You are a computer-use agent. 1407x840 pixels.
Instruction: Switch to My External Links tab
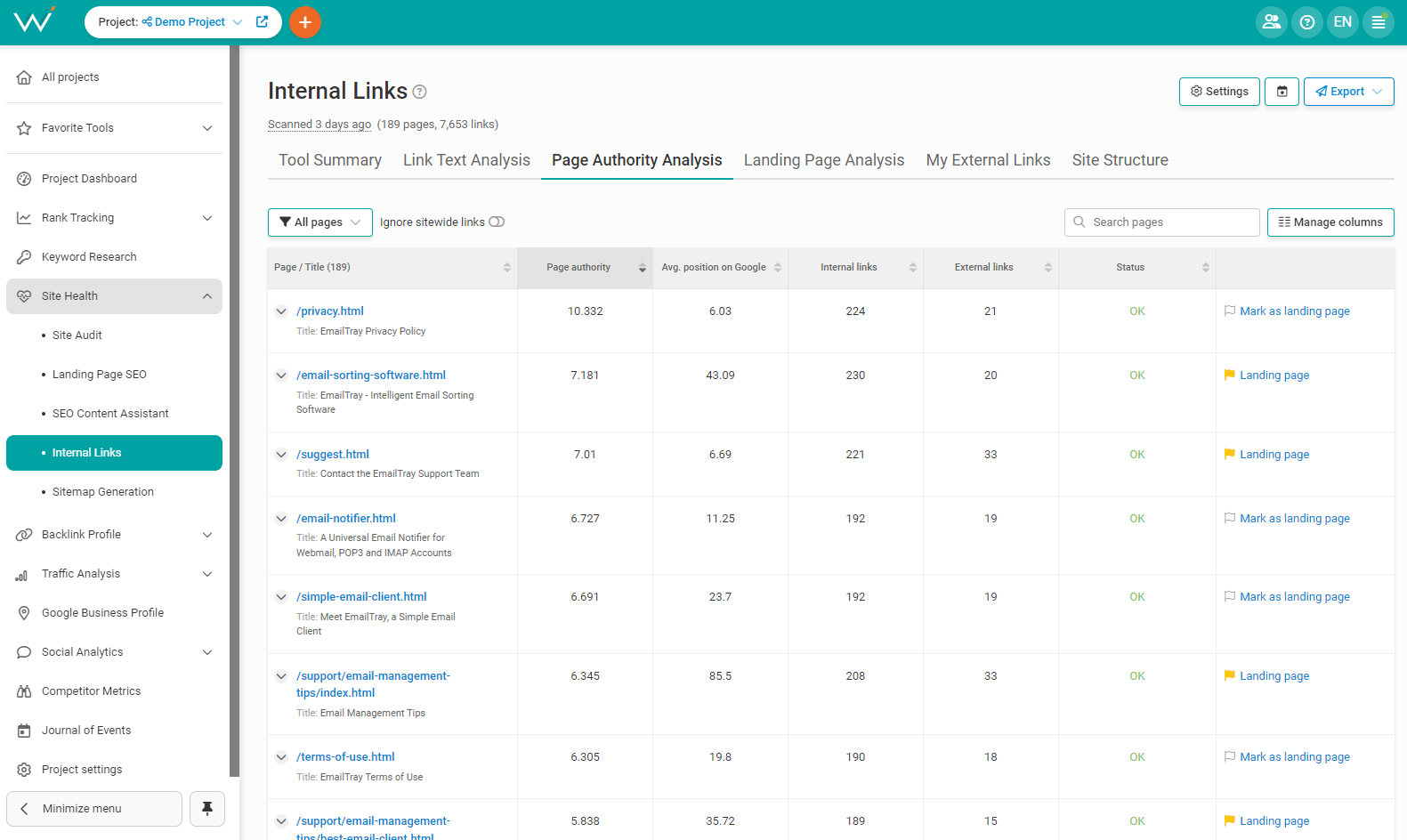988,160
